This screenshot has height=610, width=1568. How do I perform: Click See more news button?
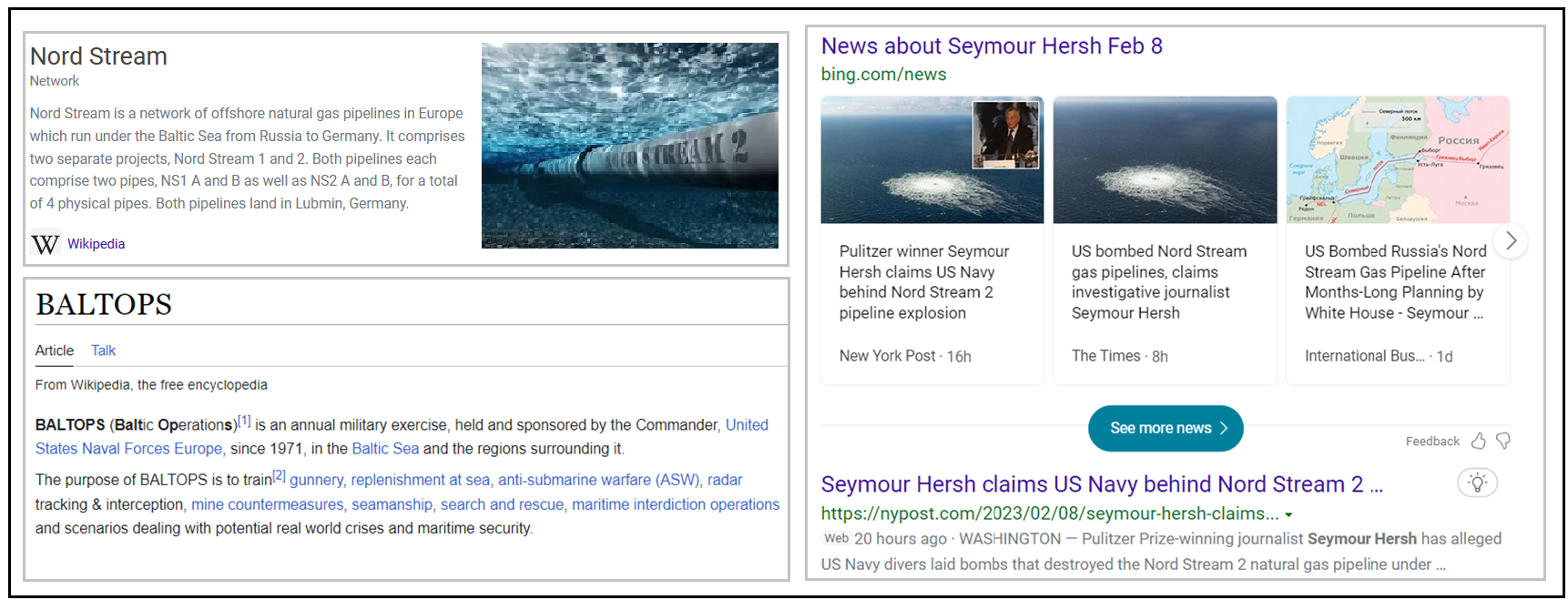(1166, 428)
